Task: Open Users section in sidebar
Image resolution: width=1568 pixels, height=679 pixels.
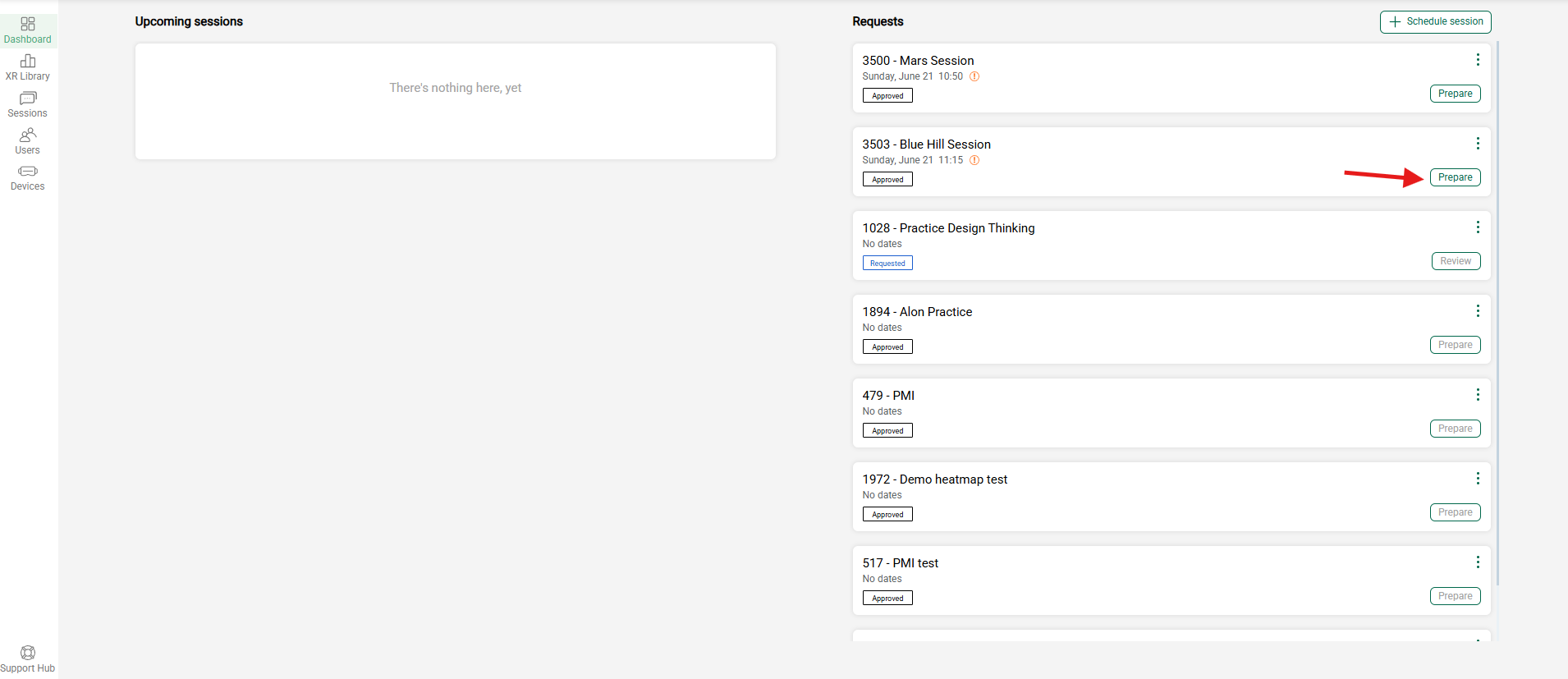Action: click(x=28, y=141)
